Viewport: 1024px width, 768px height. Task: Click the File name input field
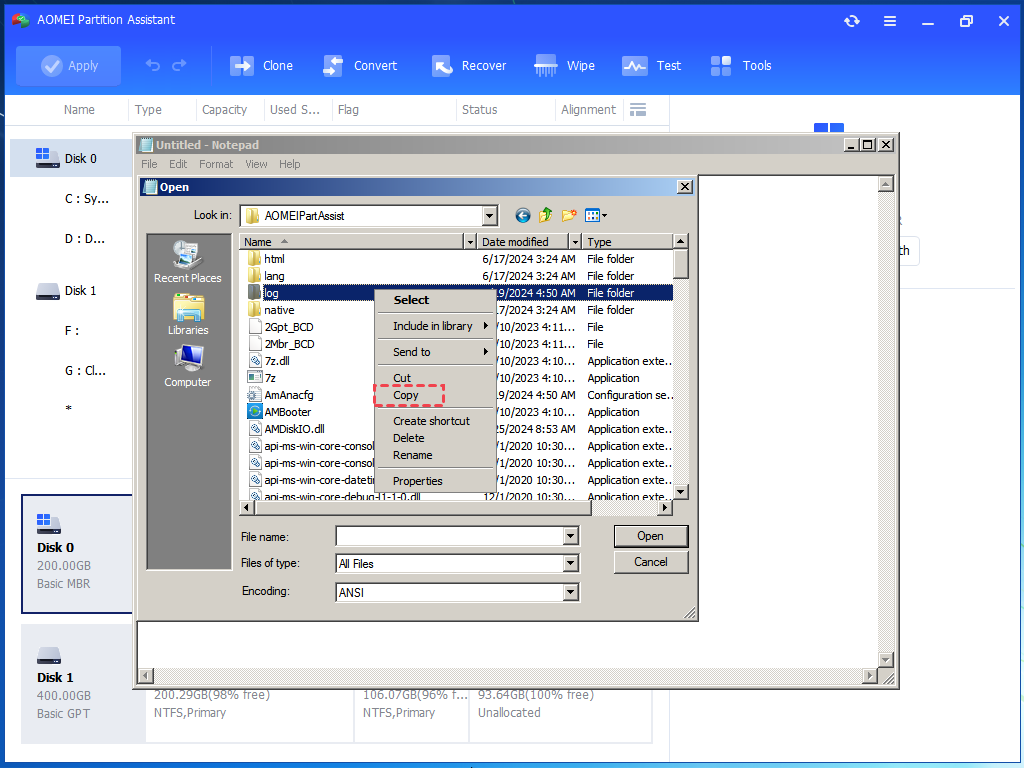tap(451, 536)
